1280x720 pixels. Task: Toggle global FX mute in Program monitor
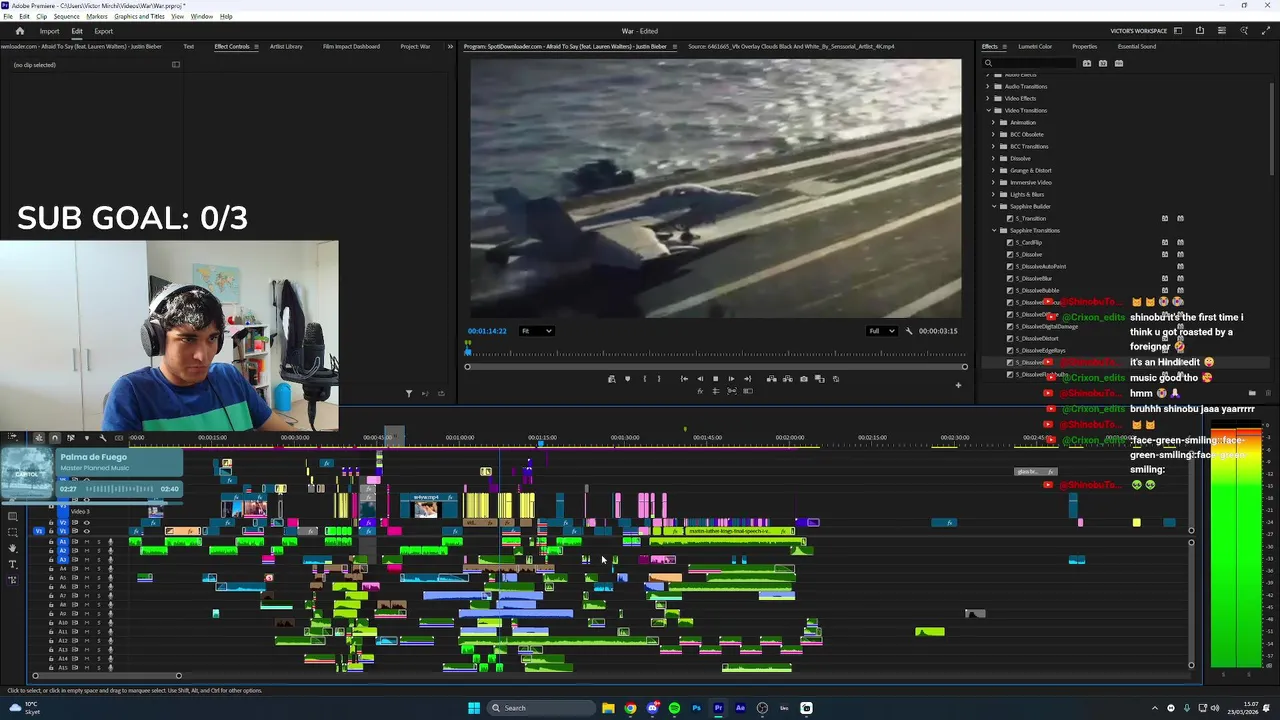coord(700,391)
